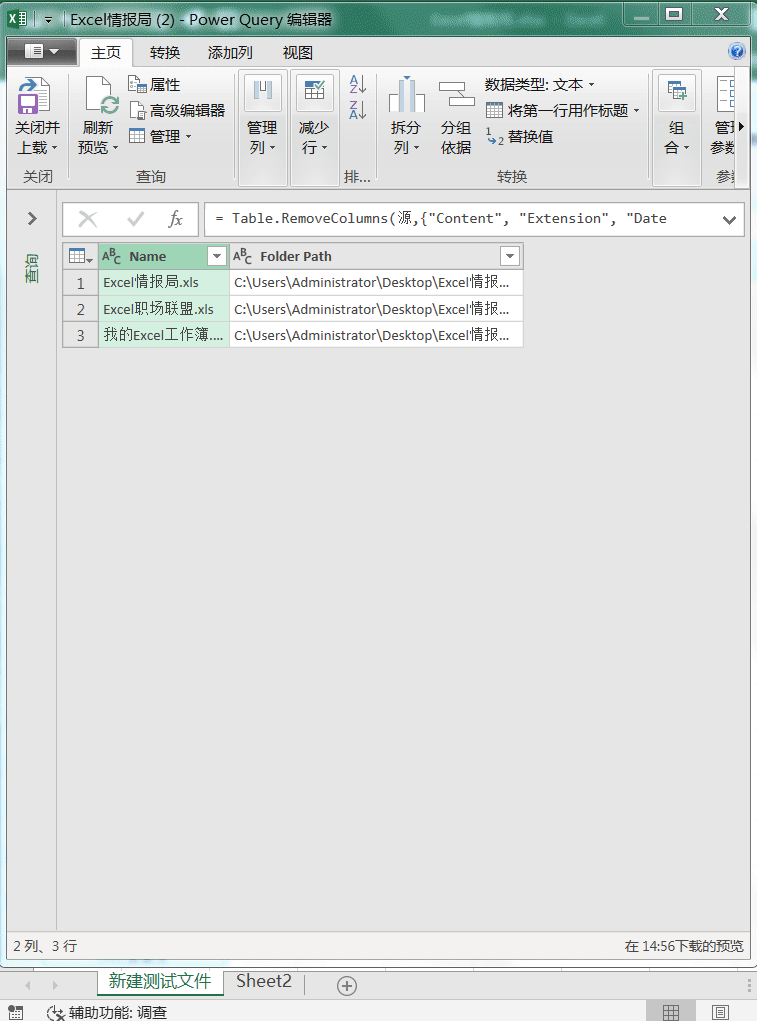757x1021 pixels.
Task: Open the Advanced Editor (高级编辑器)
Action: point(177,110)
